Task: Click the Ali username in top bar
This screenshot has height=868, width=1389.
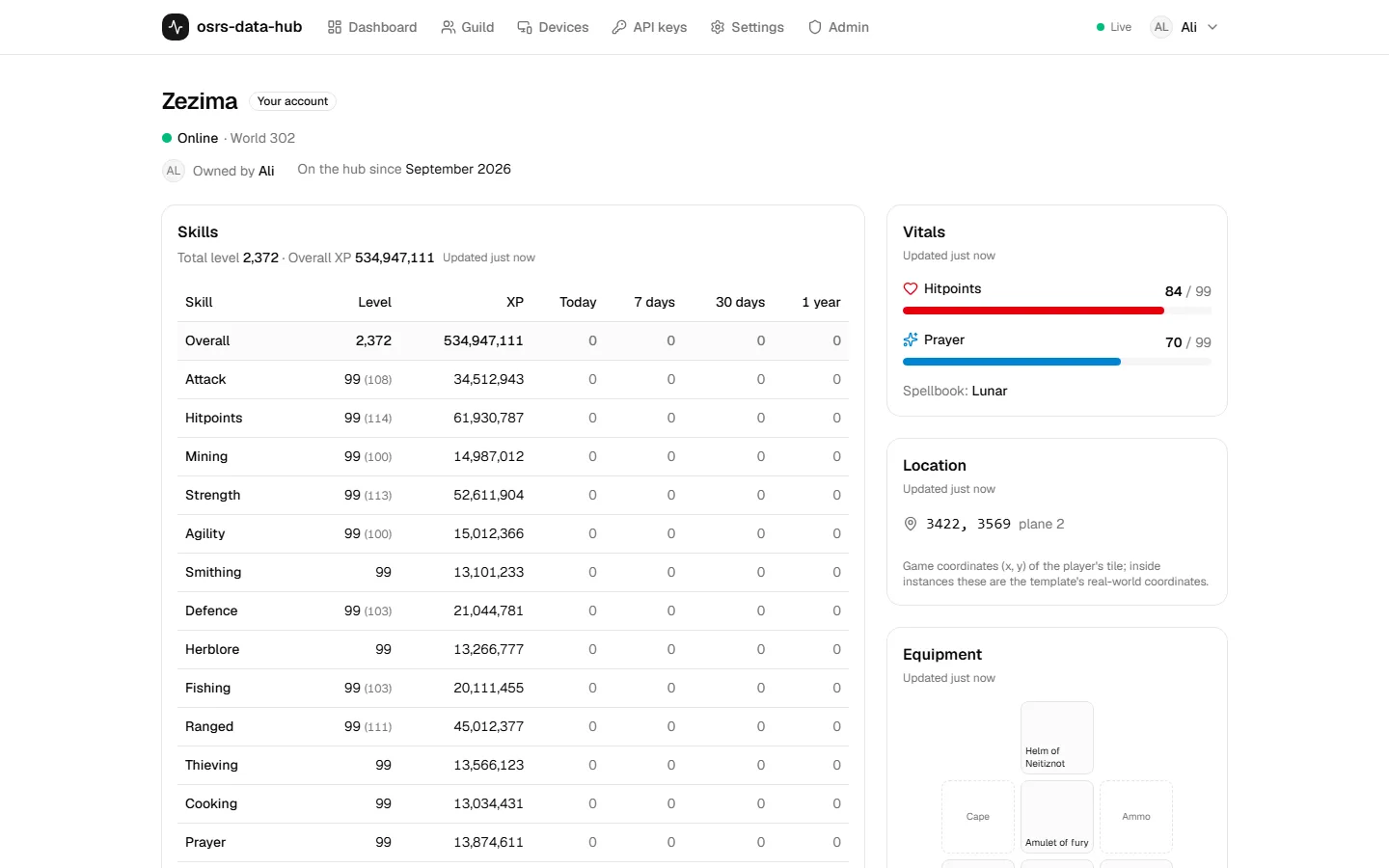Action: (x=1189, y=27)
